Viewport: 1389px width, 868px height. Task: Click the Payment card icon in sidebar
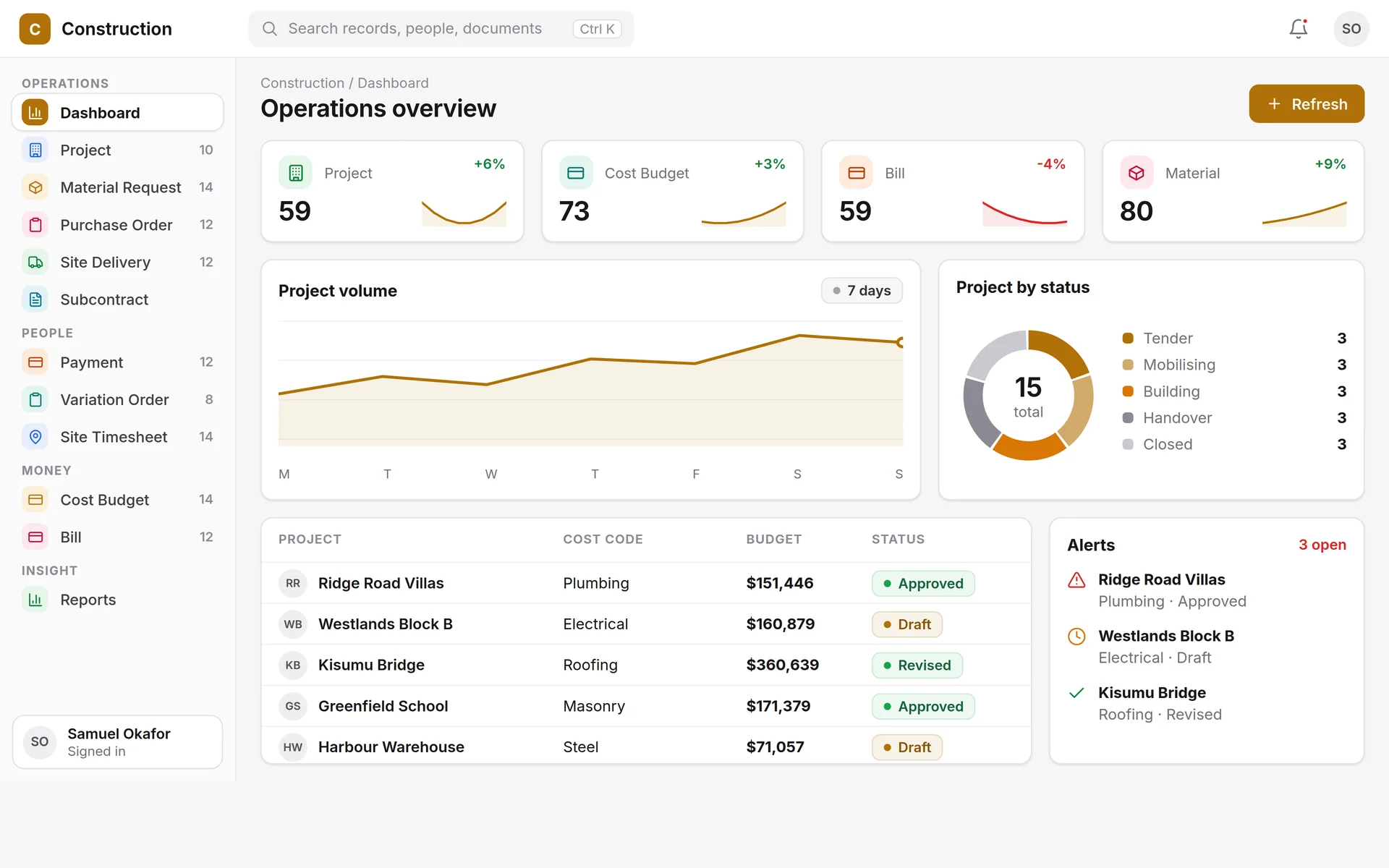coord(35,362)
